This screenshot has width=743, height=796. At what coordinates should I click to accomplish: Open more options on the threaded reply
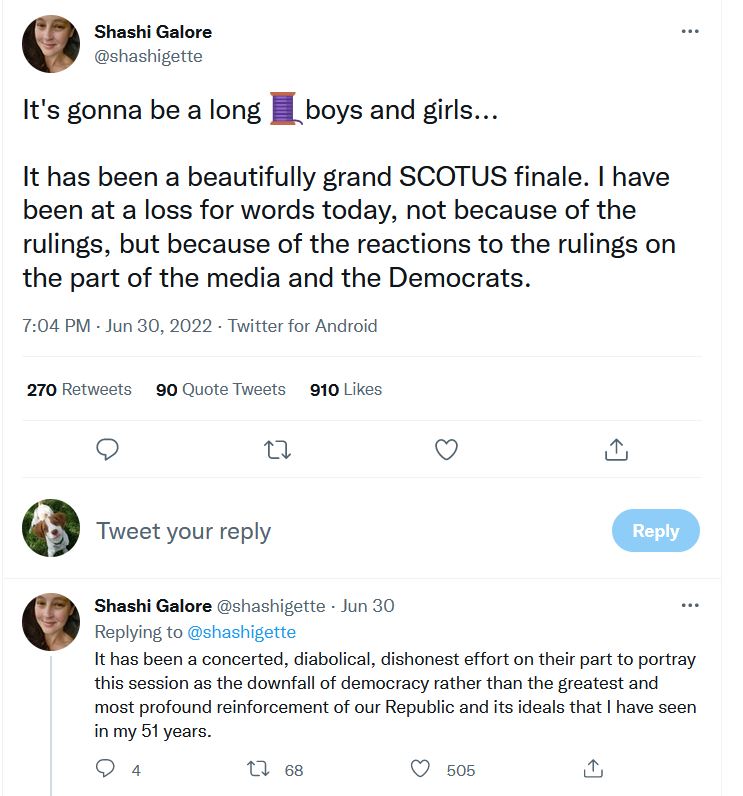(x=690, y=605)
